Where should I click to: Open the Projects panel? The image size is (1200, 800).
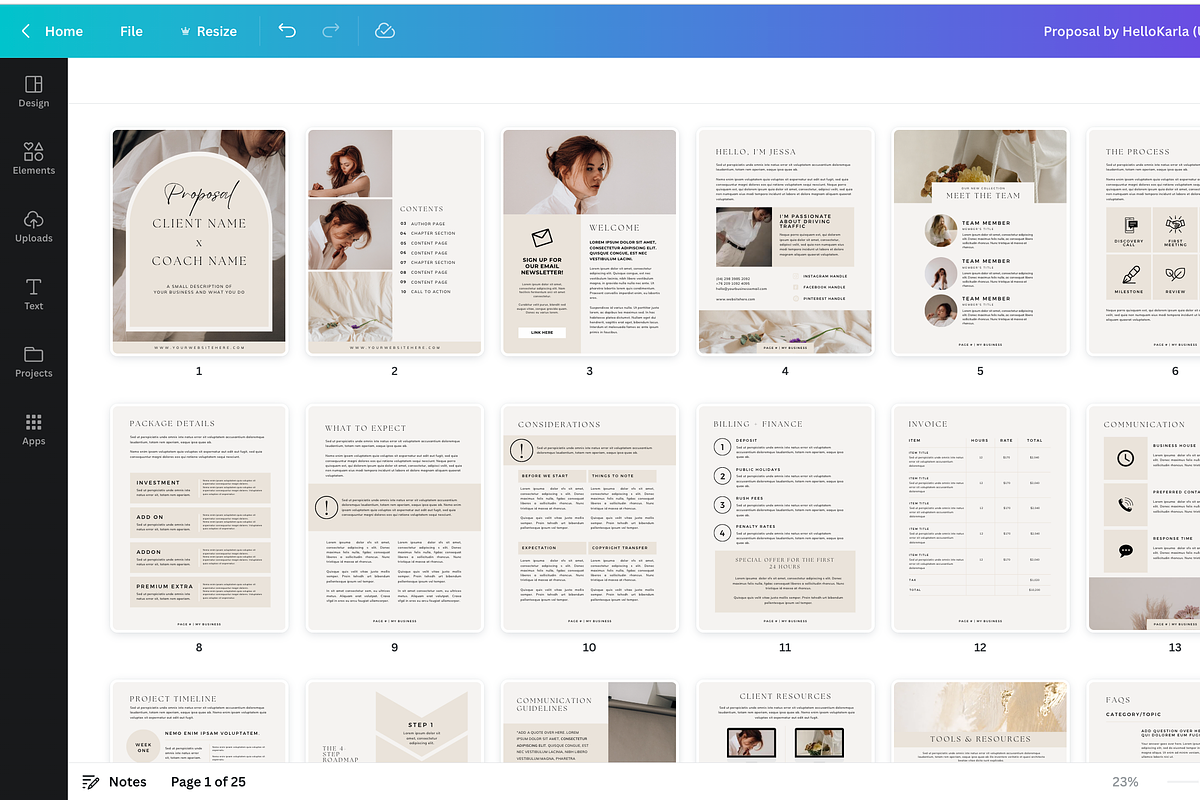33,360
